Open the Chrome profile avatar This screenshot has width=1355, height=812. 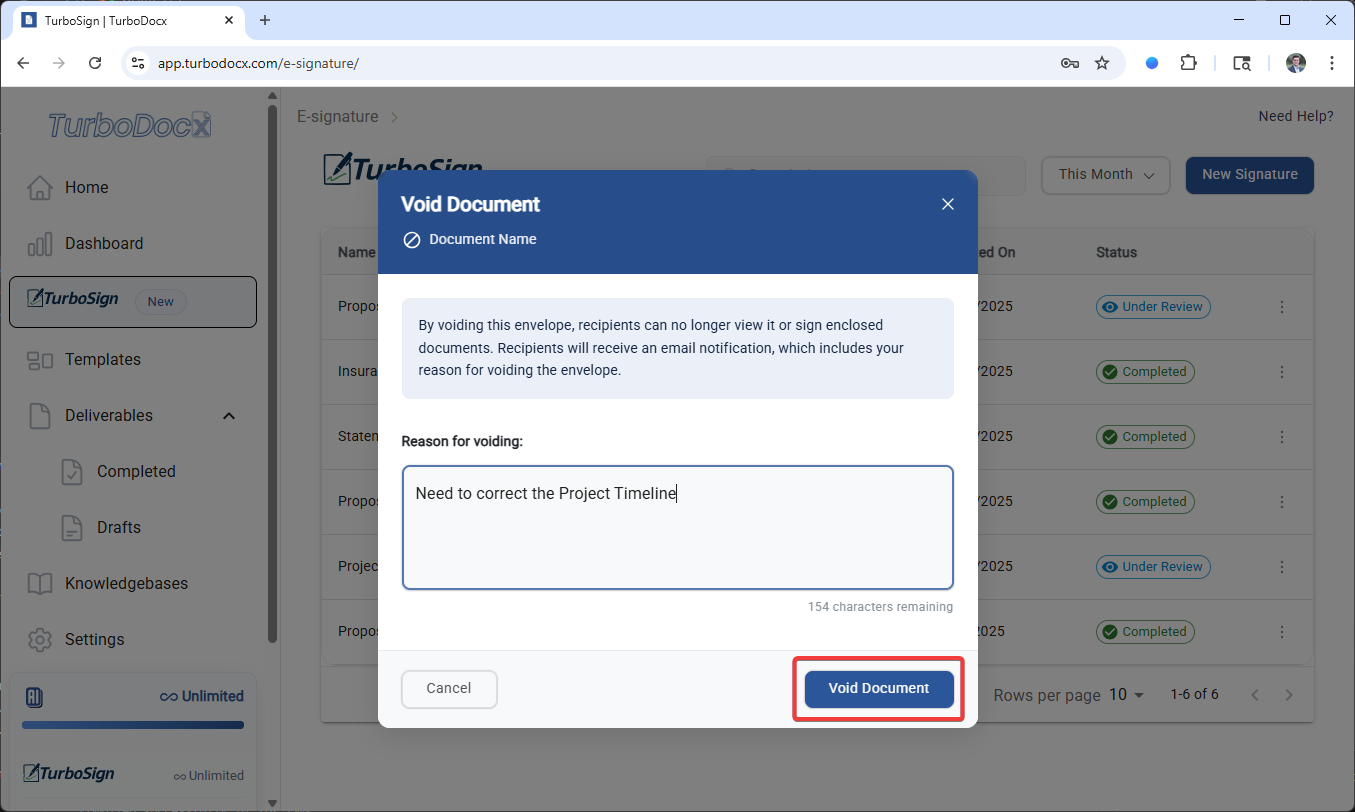coord(1296,63)
